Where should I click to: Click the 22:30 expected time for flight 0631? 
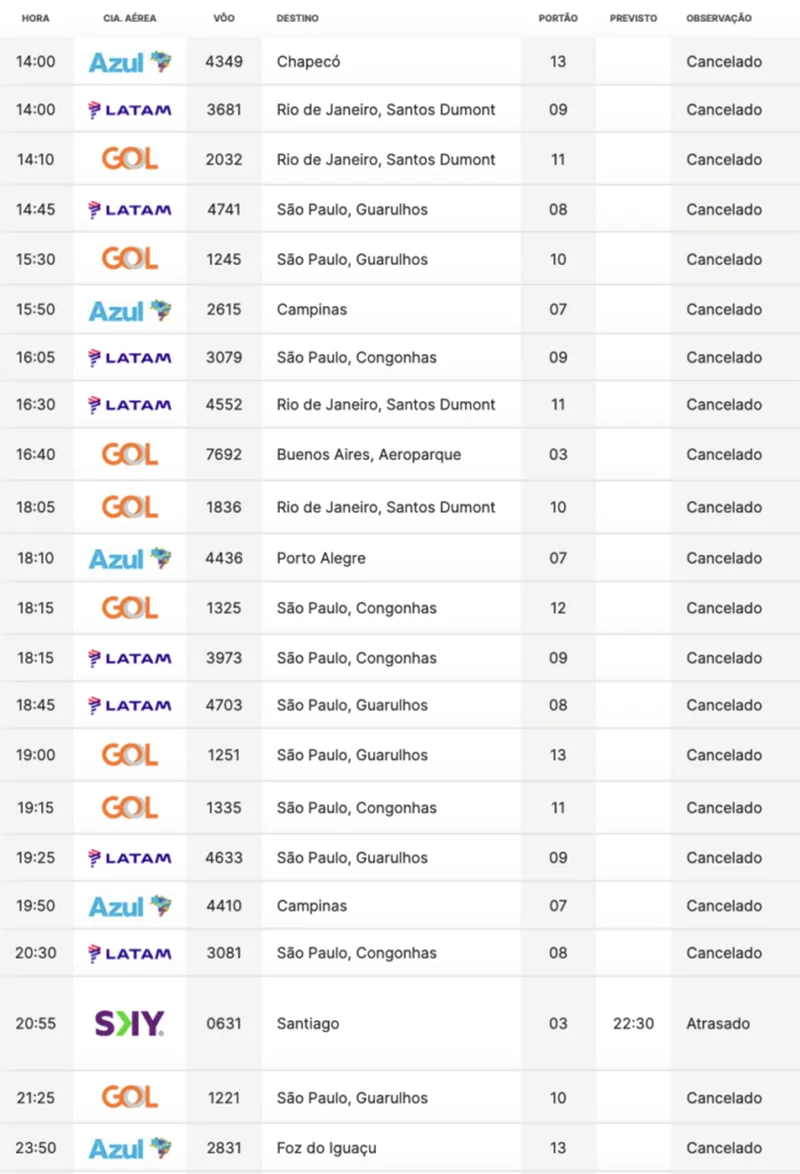(x=633, y=1023)
